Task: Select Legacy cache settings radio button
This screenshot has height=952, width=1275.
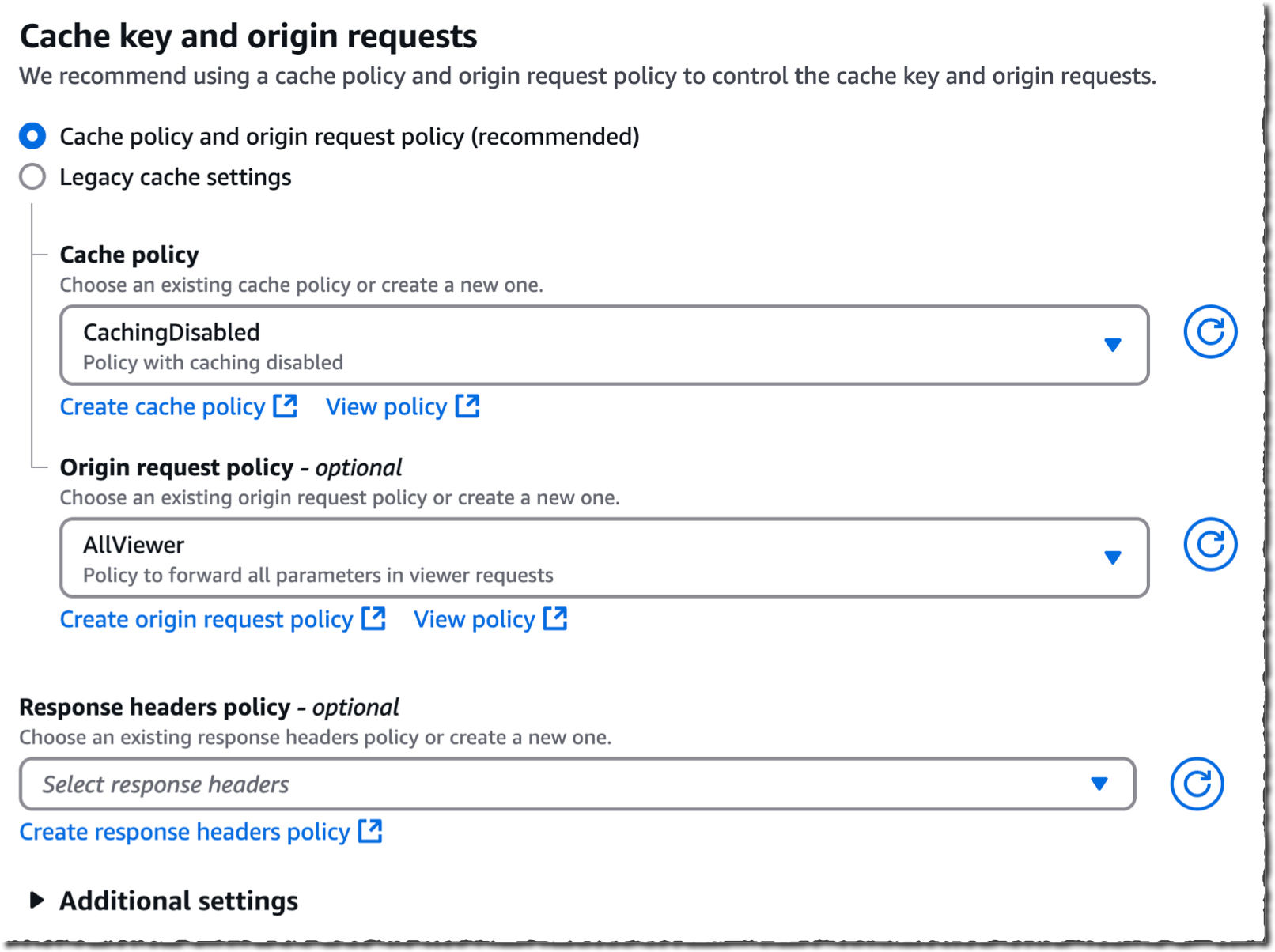Action: [x=32, y=176]
